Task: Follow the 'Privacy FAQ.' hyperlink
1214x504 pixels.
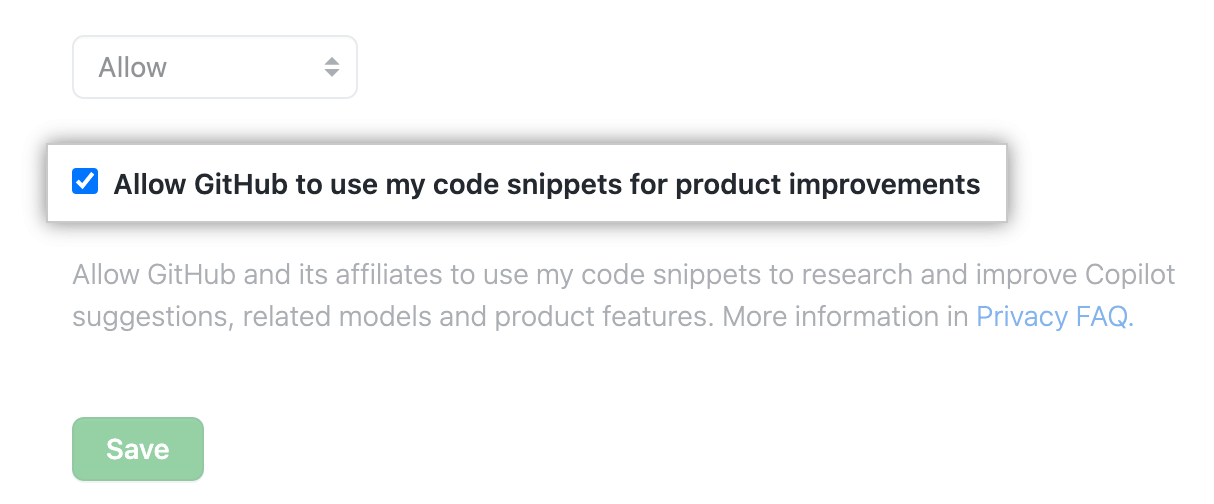Action: tap(1054, 317)
